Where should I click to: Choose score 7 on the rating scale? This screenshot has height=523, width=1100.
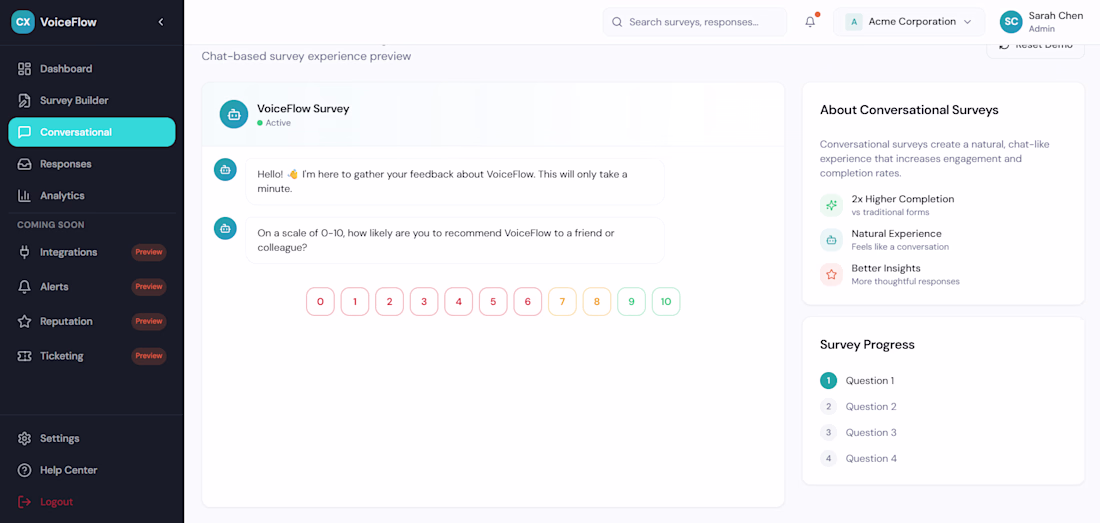click(x=562, y=301)
